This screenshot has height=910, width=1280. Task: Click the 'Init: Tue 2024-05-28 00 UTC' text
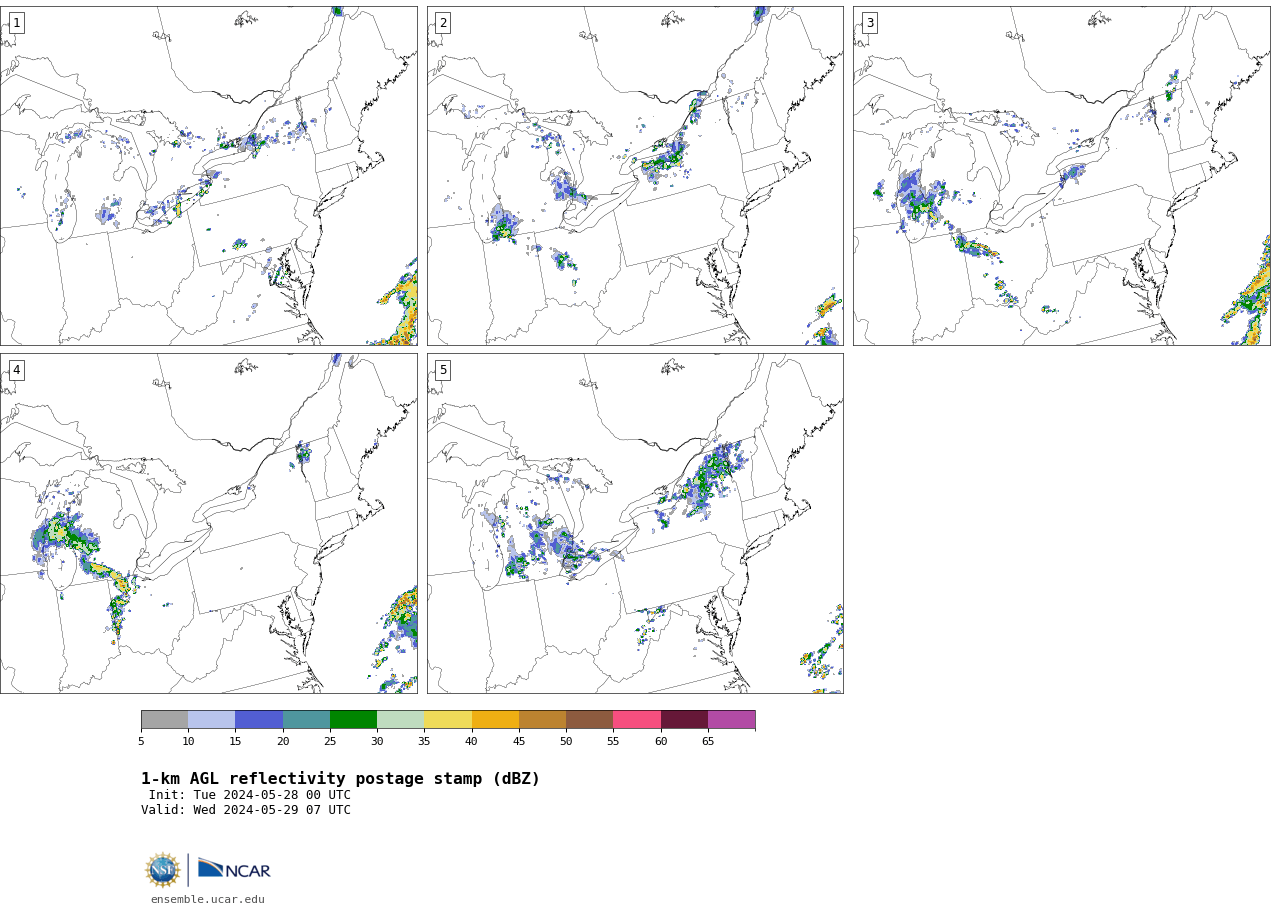pos(250,795)
